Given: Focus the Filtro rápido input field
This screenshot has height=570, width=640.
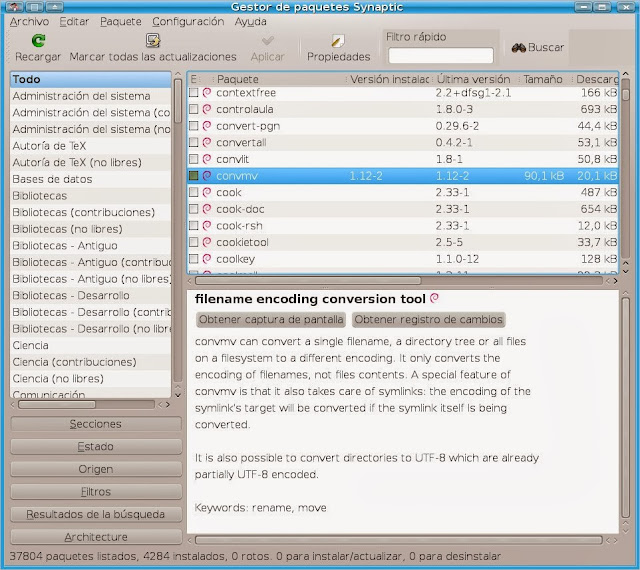Looking at the screenshot, I should tap(441, 56).
